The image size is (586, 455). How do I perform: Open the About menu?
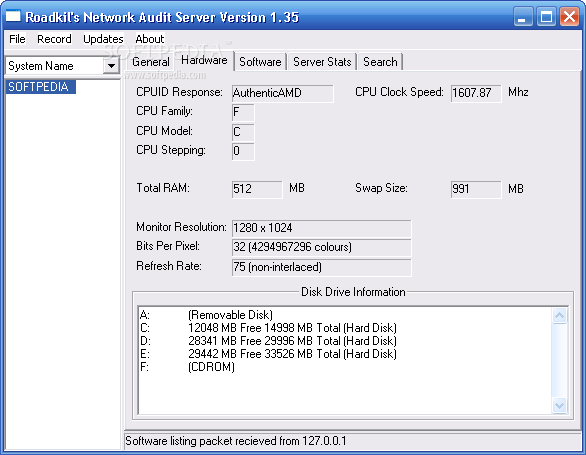(x=149, y=39)
